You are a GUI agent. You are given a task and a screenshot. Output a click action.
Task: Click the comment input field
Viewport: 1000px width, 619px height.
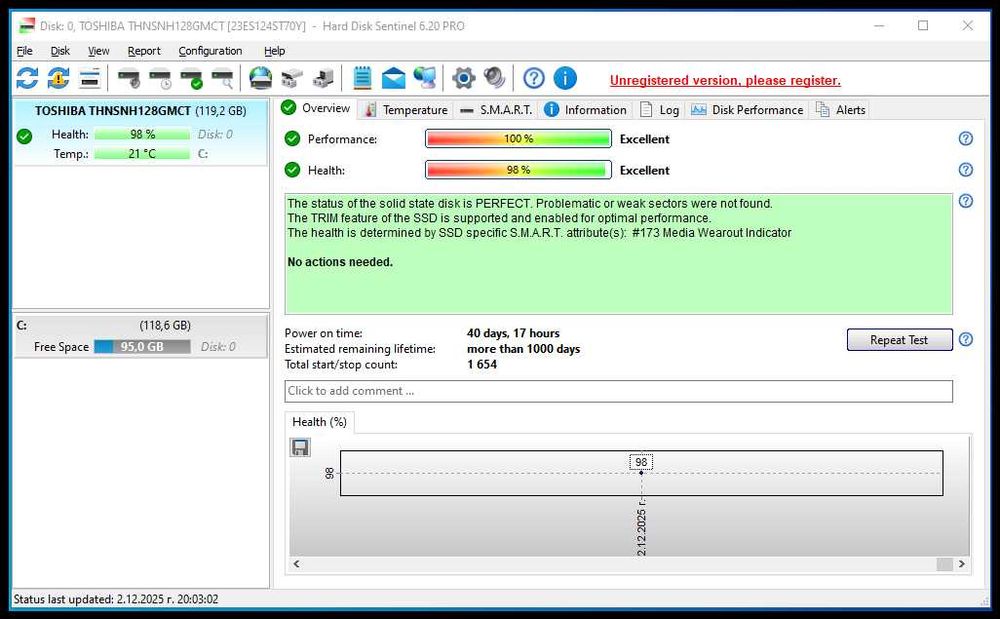pyautogui.click(x=619, y=391)
